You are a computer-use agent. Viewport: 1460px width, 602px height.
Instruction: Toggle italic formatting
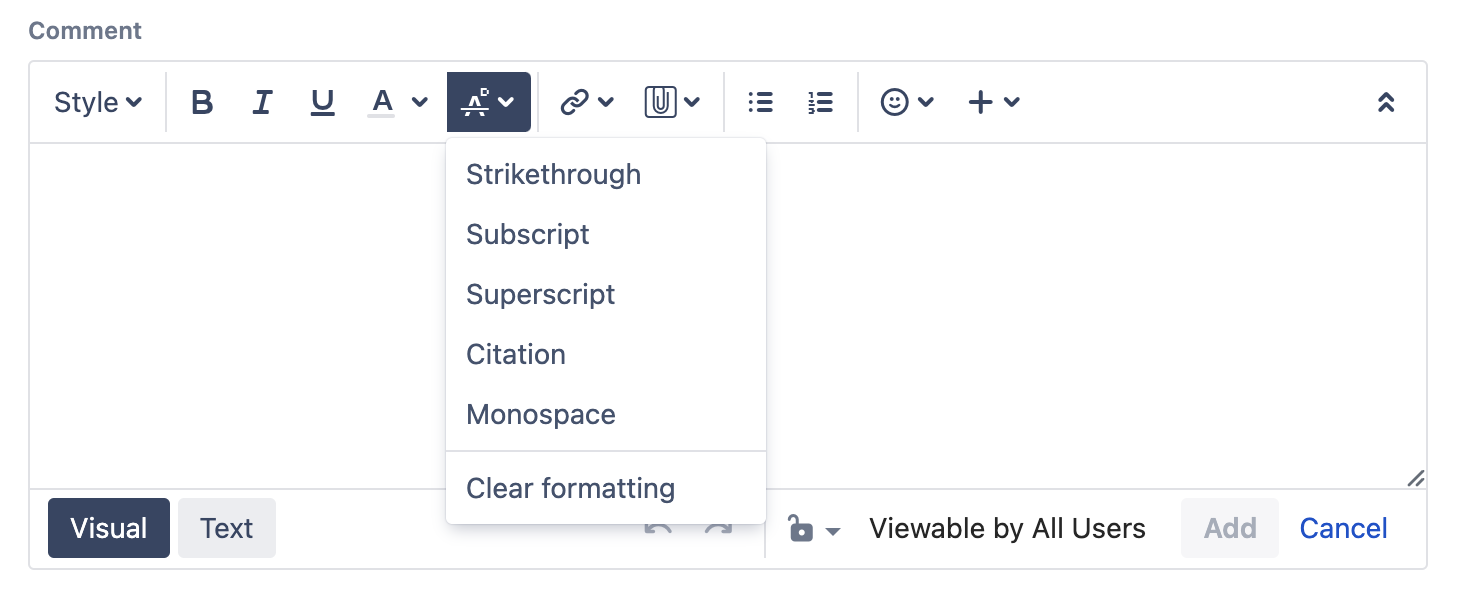point(262,102)
